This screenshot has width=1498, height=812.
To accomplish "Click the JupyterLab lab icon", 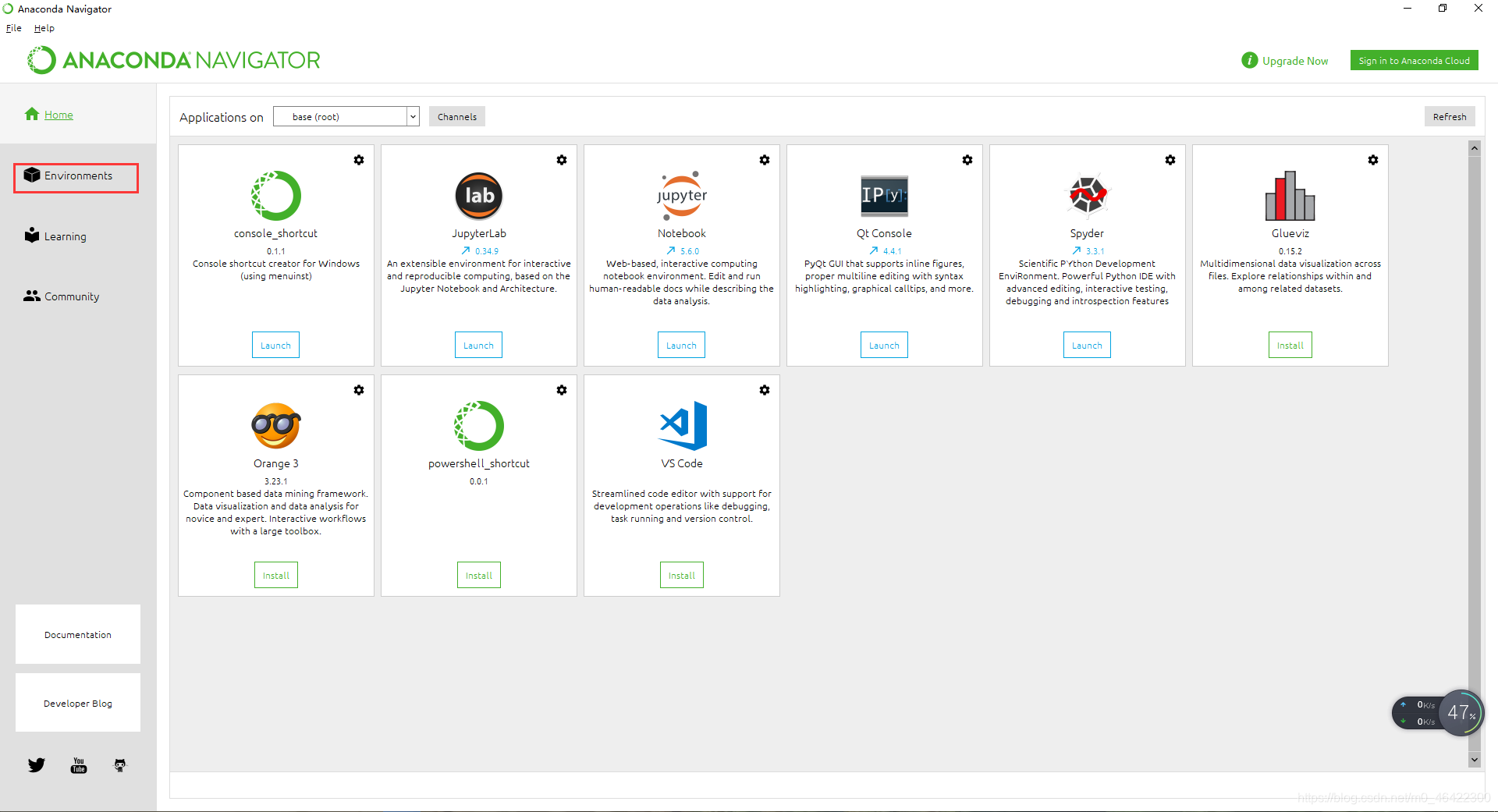I will pyautogui.click(x=479, y=196).
